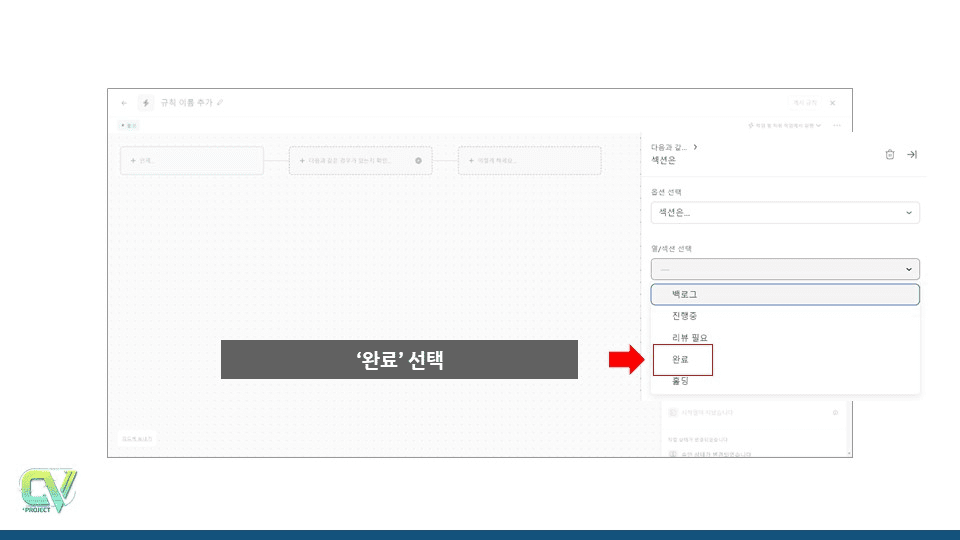Image resolution: width=960 pixels, height=540 pixels.
Task: Expand the run-options dropdown in the top bar
Action: click(785, 126)
